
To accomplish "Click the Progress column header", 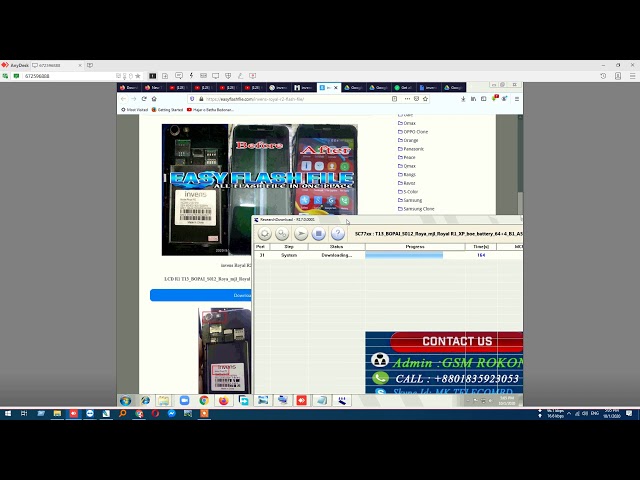I will tap(415, 247).
